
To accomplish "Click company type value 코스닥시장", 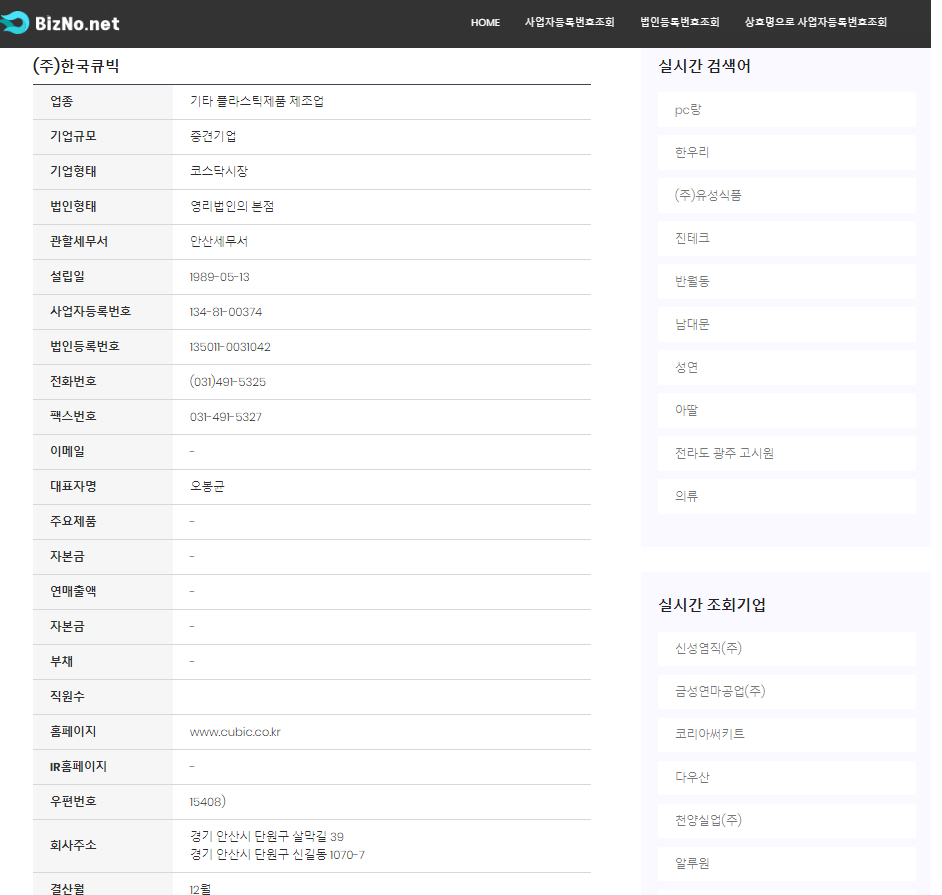I will point(219,171).
